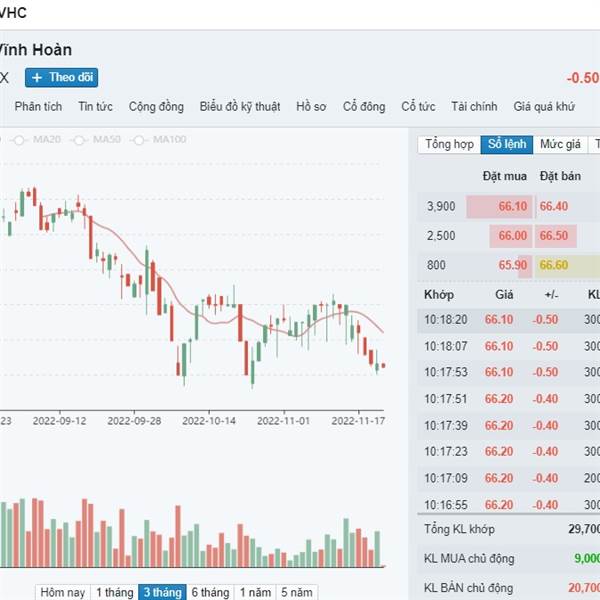Click the Theo dõi follow button
Image resolution: width=600 pixels, height=600 pixels.
pos(61,77)
